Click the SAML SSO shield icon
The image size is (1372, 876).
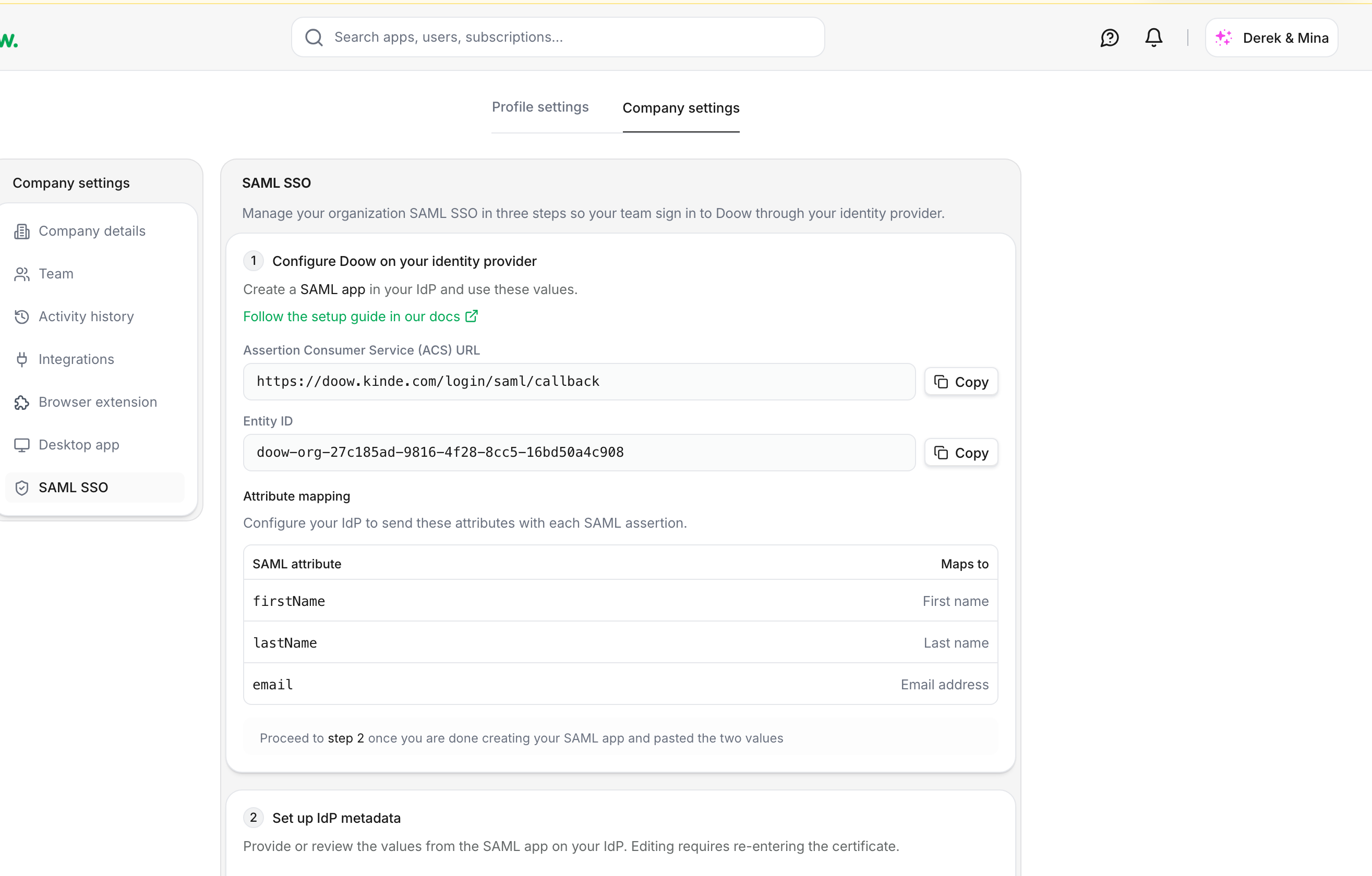point(22,488)
